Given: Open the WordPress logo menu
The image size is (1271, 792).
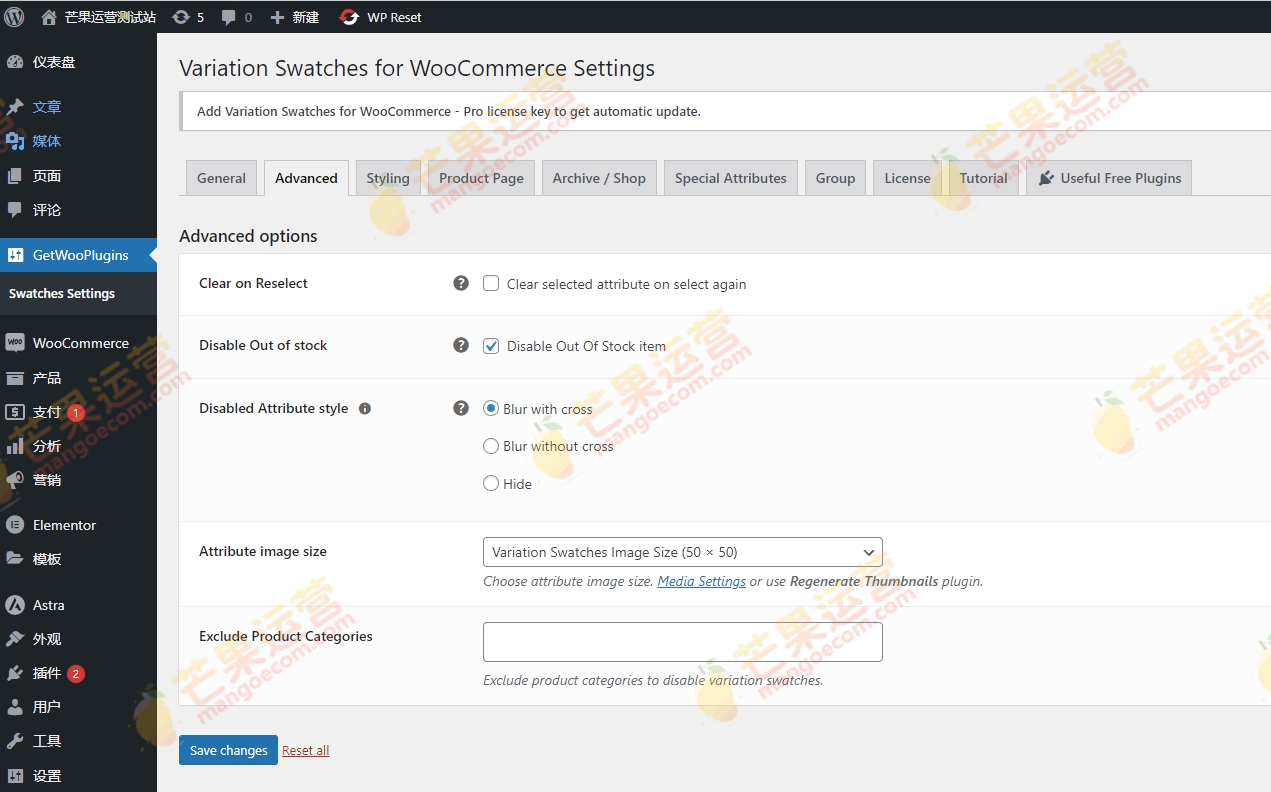Looking at the screenshot, I should coord(14,16).
